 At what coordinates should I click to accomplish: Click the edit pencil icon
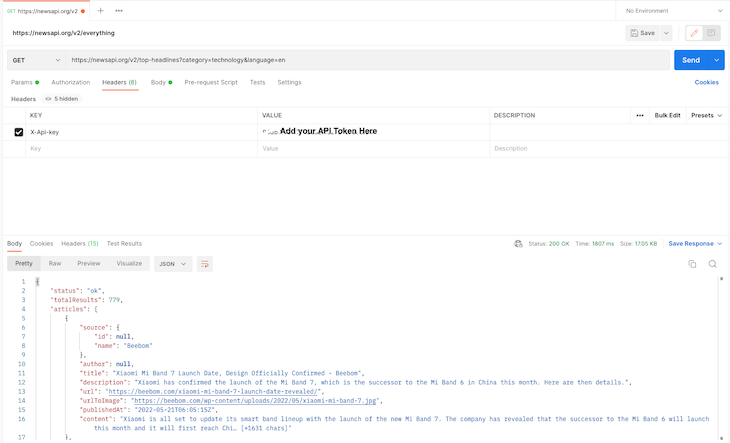pos(693,33)
